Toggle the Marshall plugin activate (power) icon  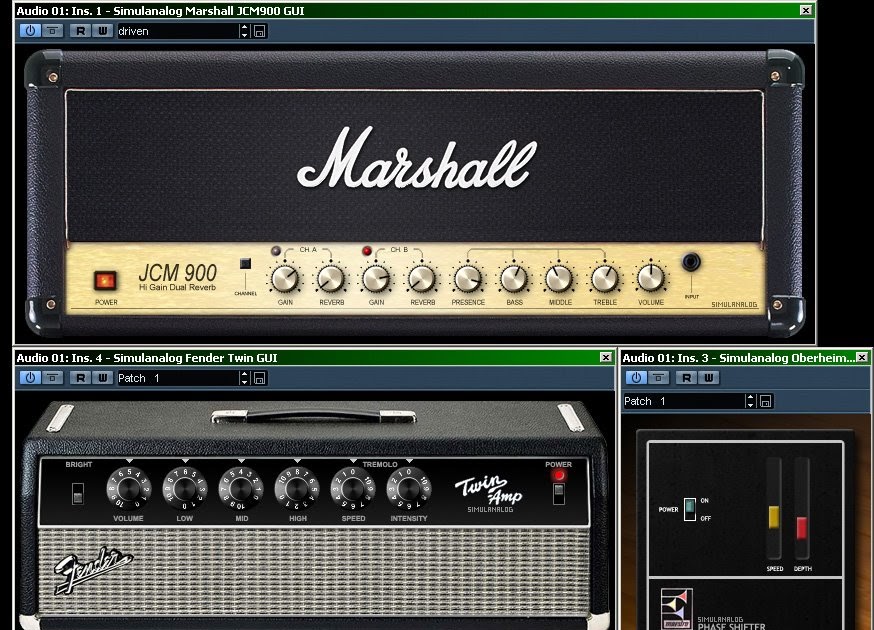pos(30,30)
